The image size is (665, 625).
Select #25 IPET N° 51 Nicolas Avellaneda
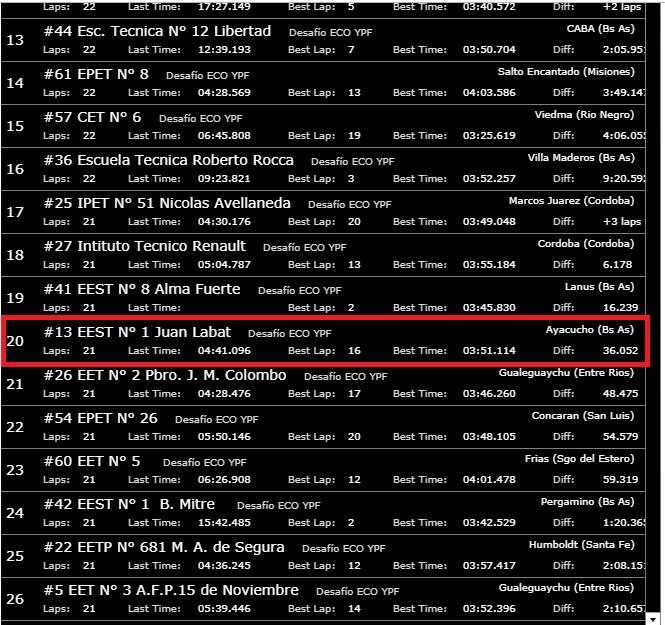167,203
